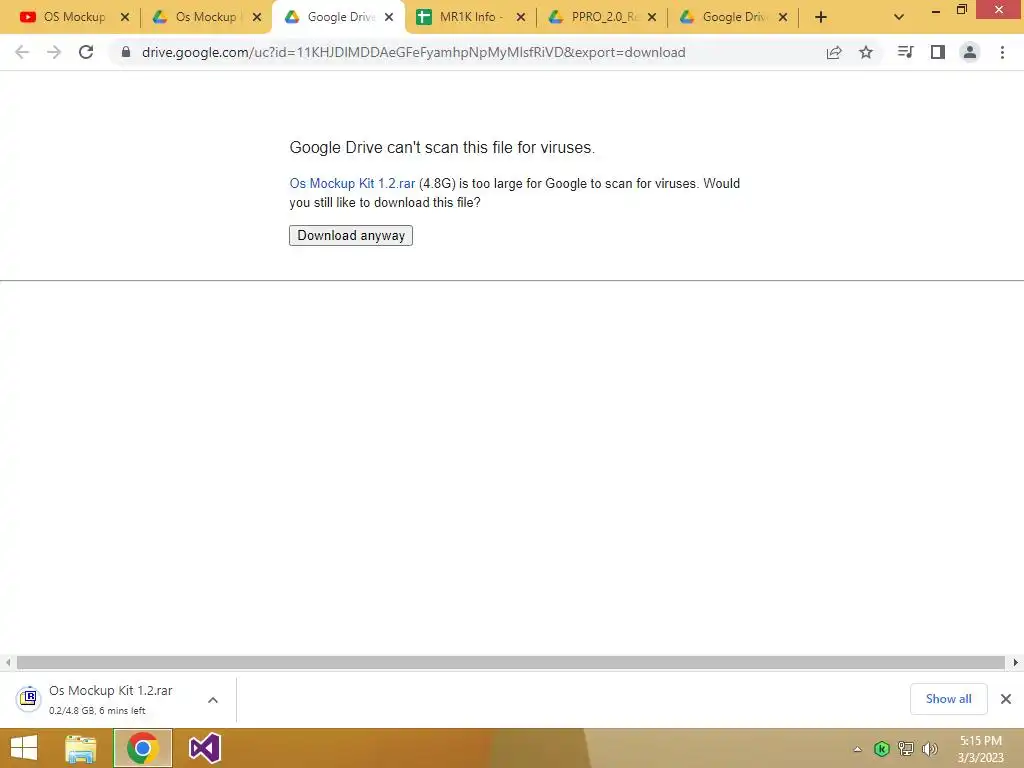The width and height of the screenshot is (1024, 768).
Task: Click the network tray icon
Action: tap(906, 748)
